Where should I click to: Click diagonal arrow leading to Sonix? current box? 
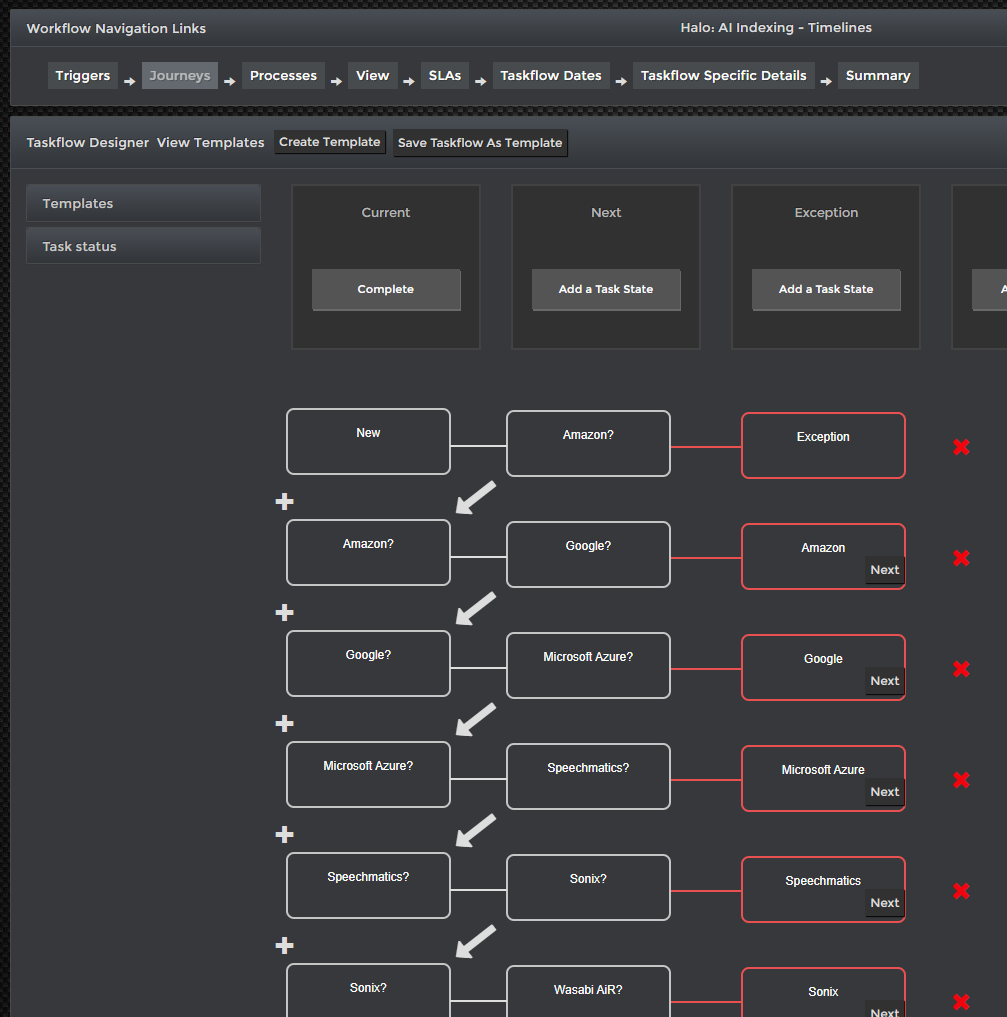pos(475,942)
